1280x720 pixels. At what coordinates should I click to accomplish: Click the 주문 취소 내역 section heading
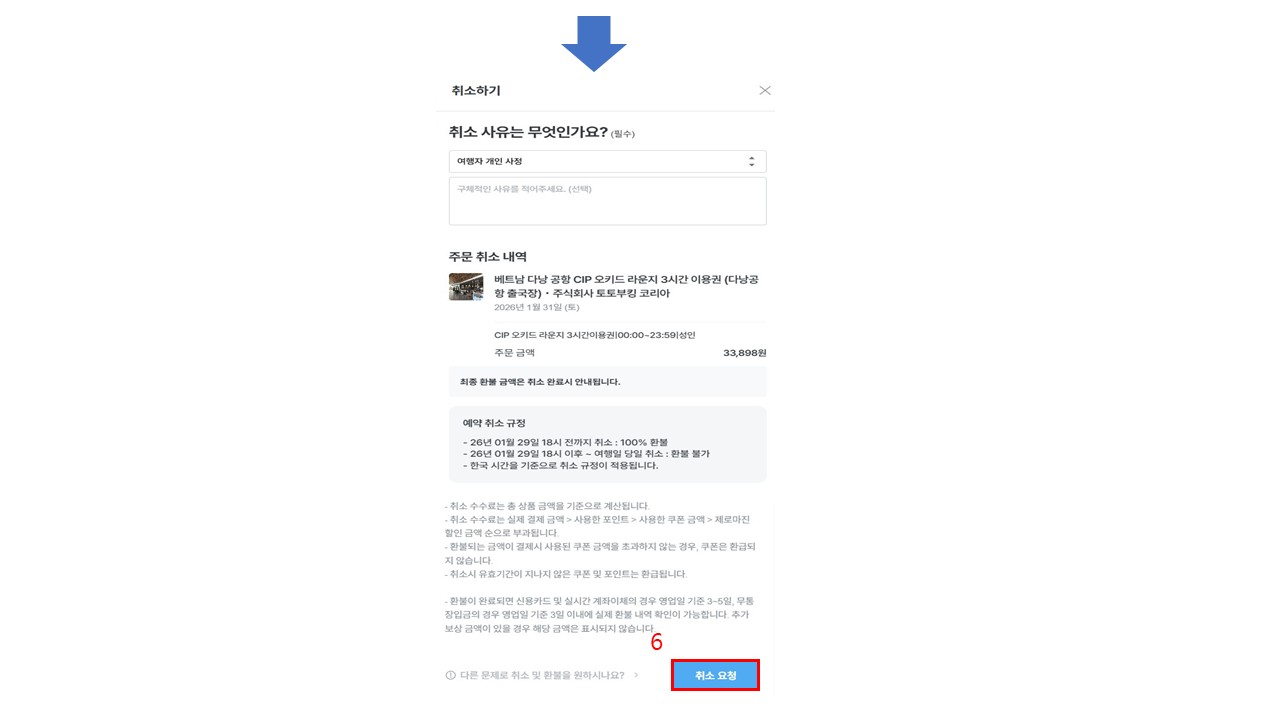[x=488, y=257]
